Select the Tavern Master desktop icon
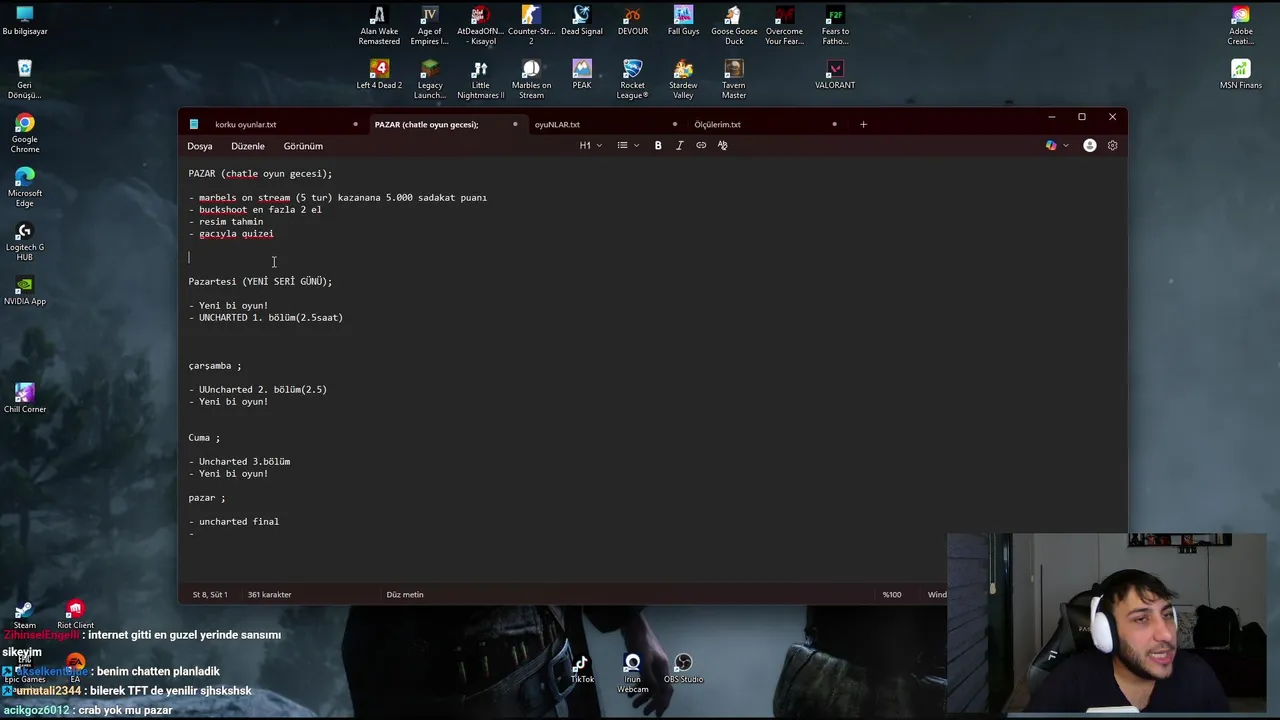The image size is (1280, 720). [734, 80]
